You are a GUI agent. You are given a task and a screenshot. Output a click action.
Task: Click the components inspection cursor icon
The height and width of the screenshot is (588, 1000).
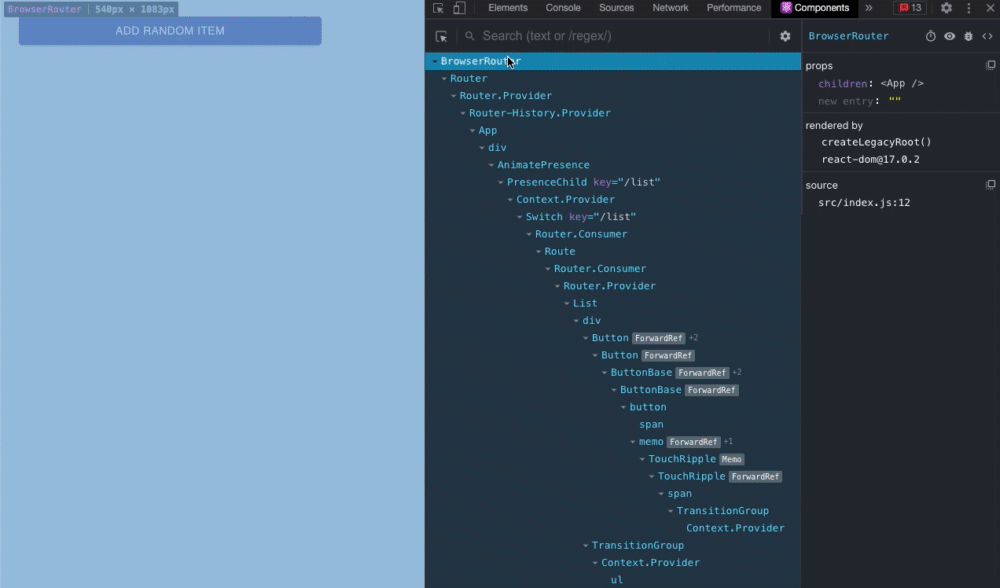(441, 35)
